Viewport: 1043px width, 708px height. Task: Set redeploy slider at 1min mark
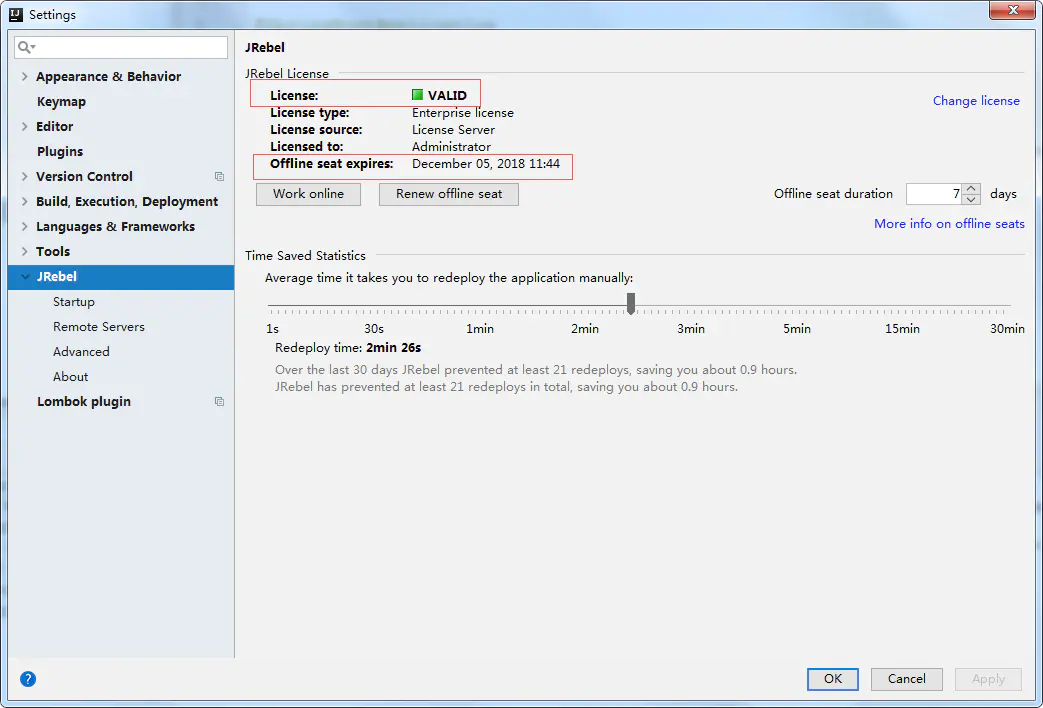tap(480, 307)
